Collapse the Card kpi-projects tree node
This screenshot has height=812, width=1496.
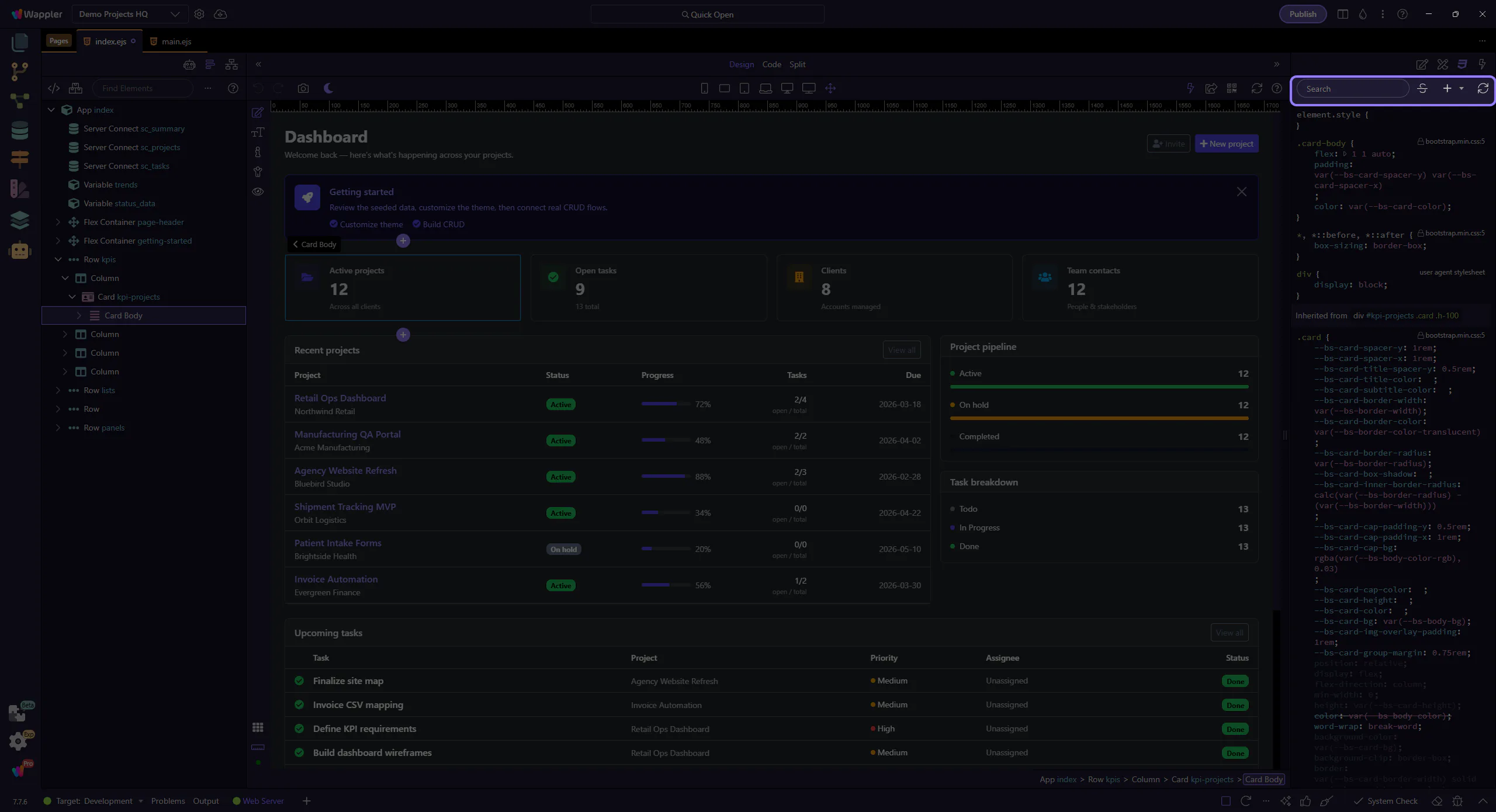[x=72, y=297]
